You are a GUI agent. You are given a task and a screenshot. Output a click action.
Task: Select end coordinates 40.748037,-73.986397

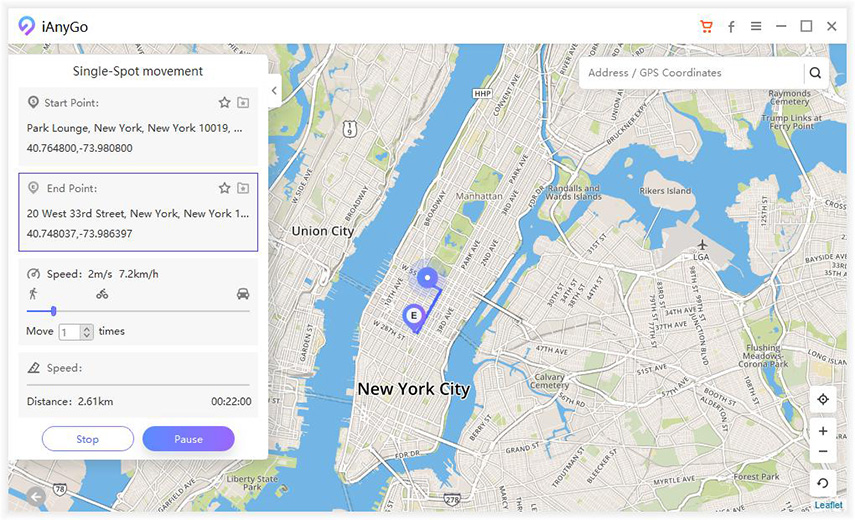tap(80, 233)
